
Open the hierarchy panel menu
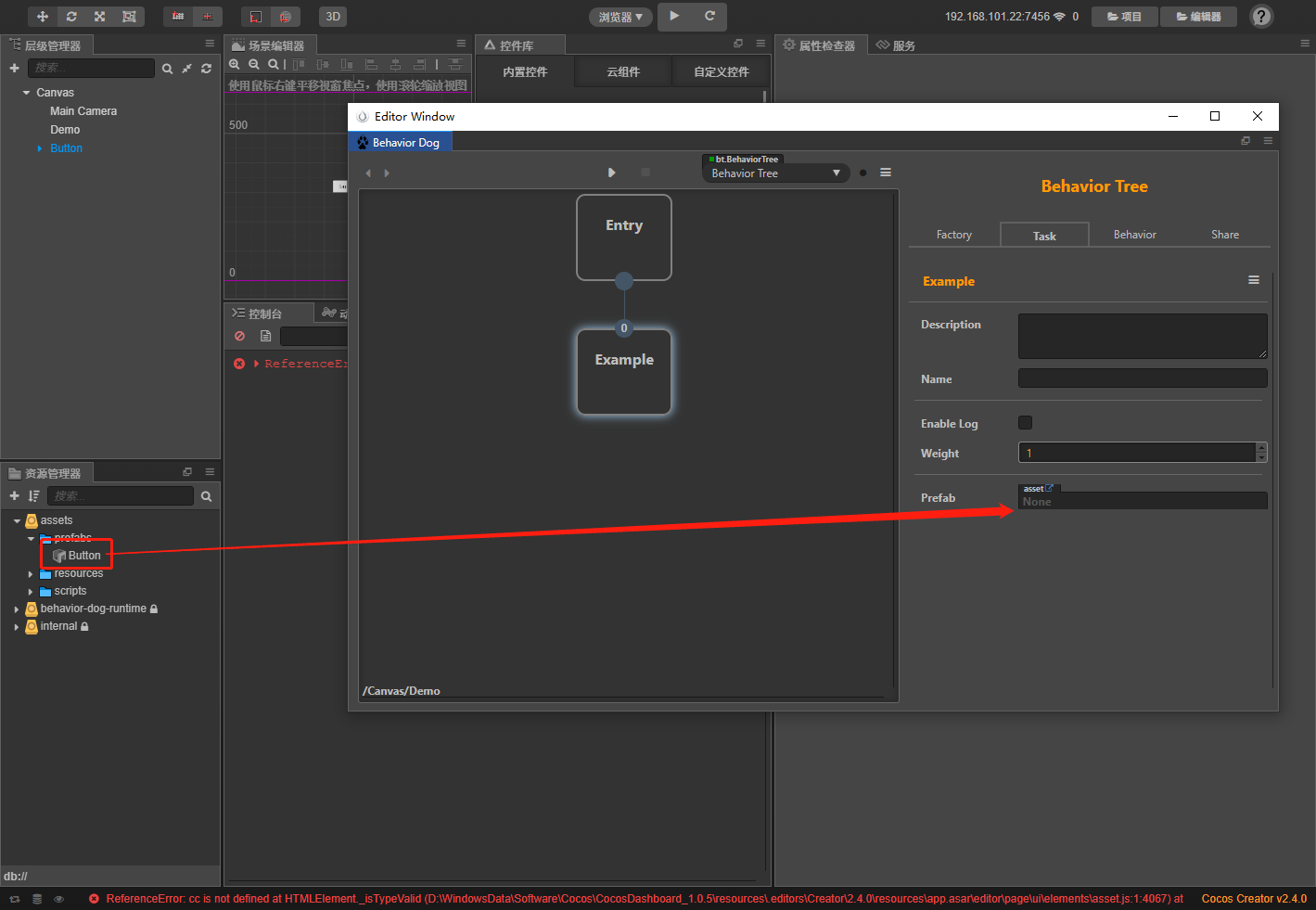tap(210, 44)
